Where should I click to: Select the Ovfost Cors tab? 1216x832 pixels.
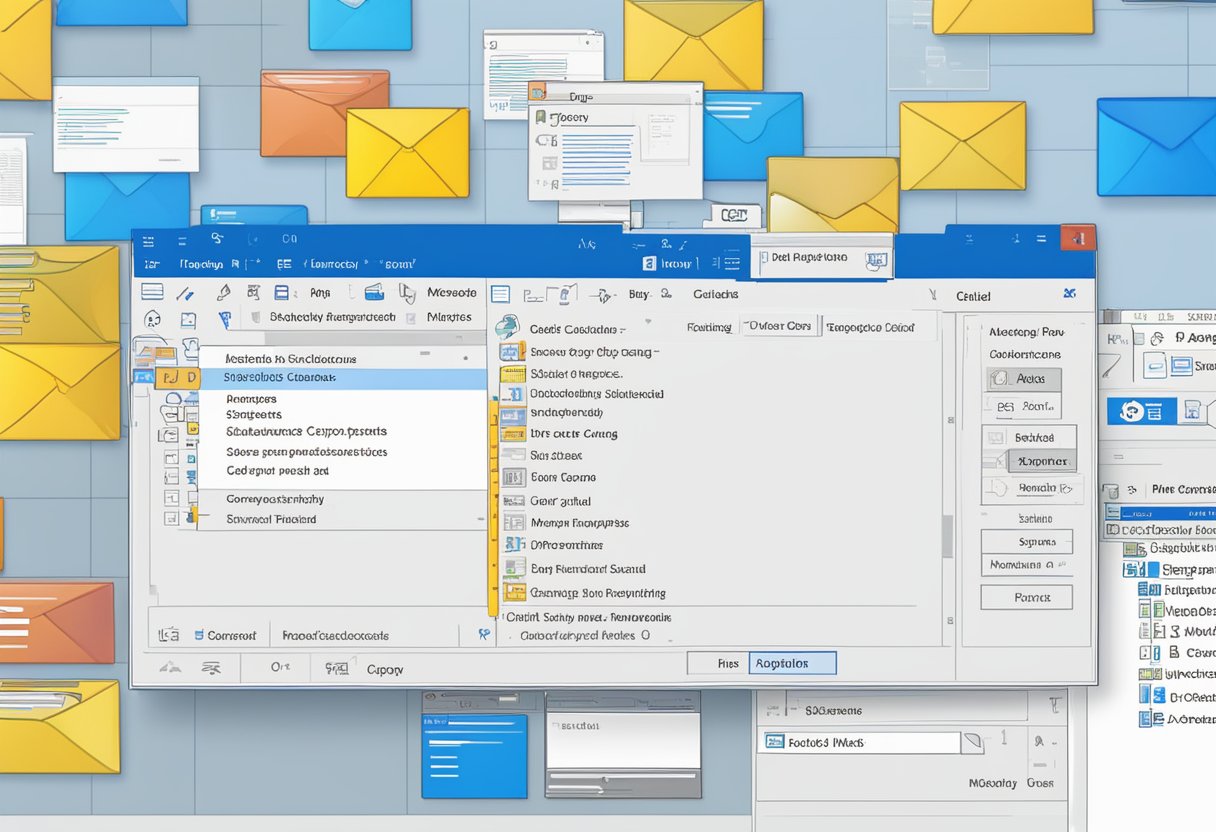tap(779, 327)
